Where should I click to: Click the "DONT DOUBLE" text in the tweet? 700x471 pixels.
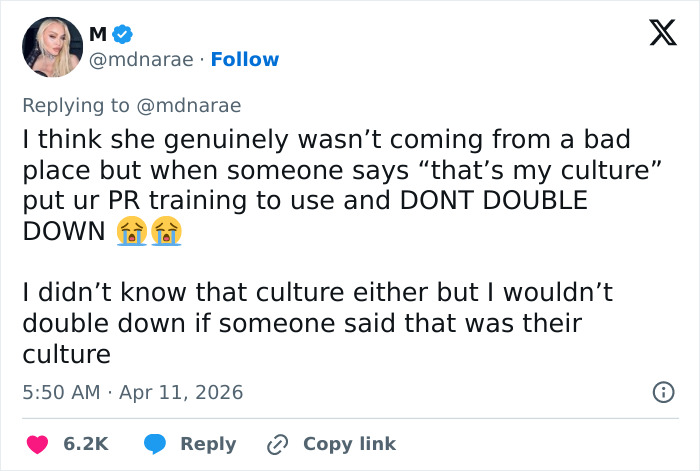pos(492,199)
